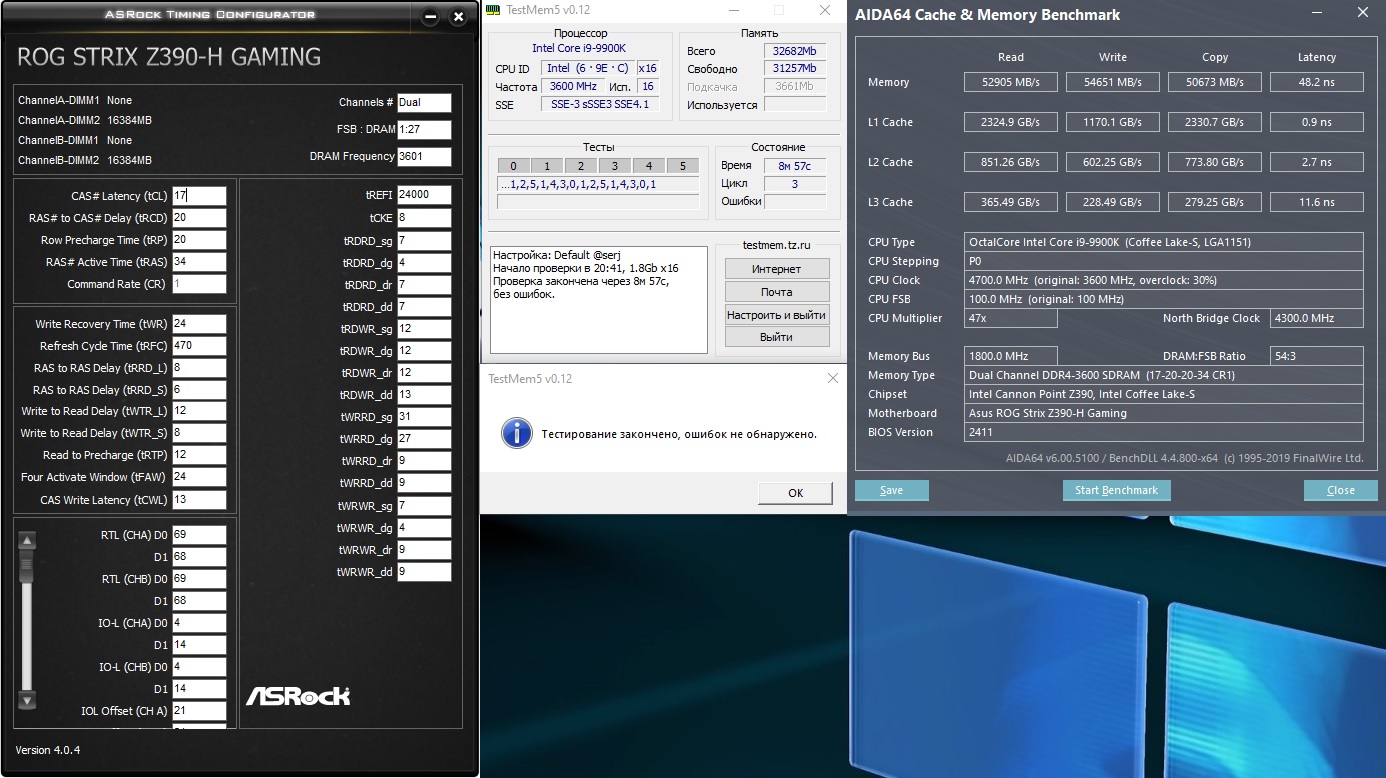Select test indicator 0 in TestMem5

point(513,166)
